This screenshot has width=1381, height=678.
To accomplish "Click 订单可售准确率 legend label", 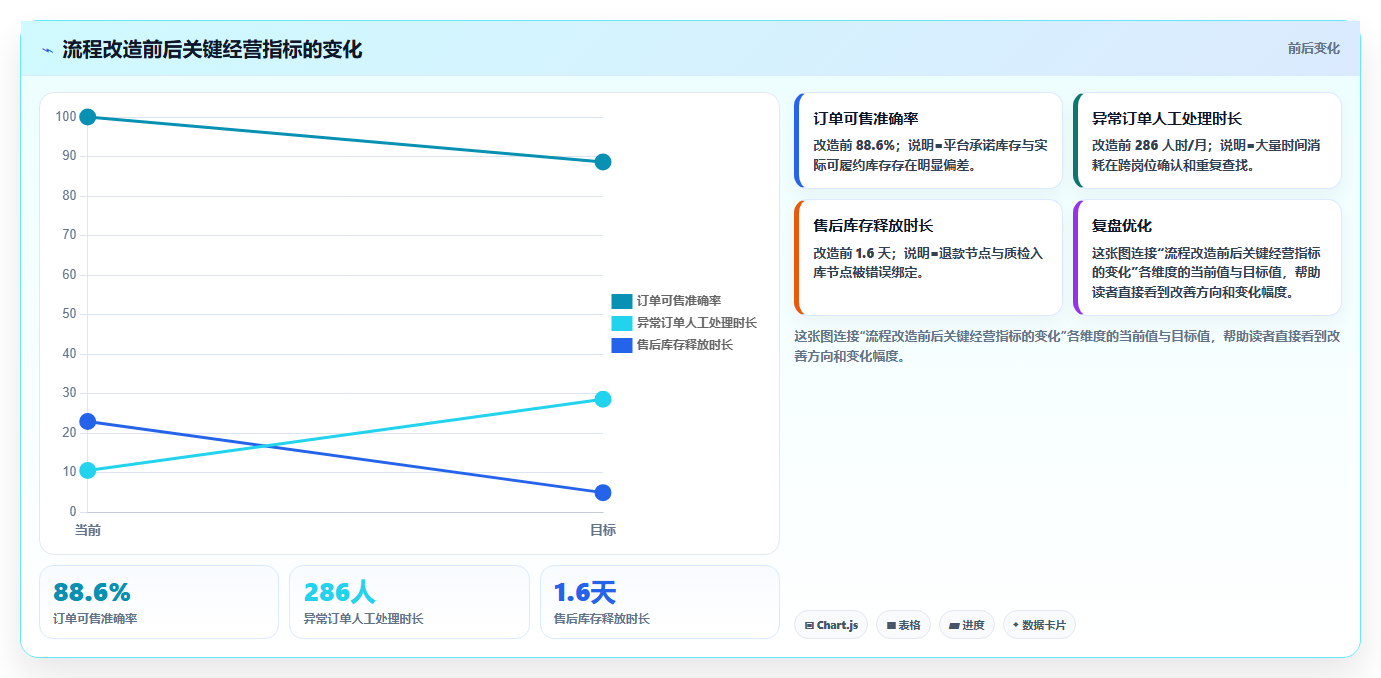I will pos(679,301).
